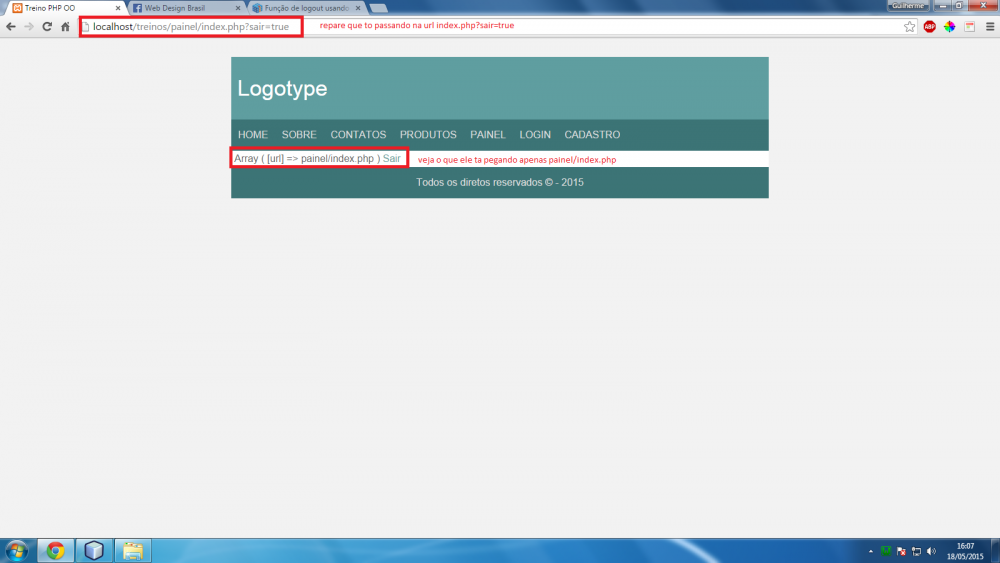Click the Sair logout link
The width and height of the screenshot is (1000, 563).
[x=391, y=159]
